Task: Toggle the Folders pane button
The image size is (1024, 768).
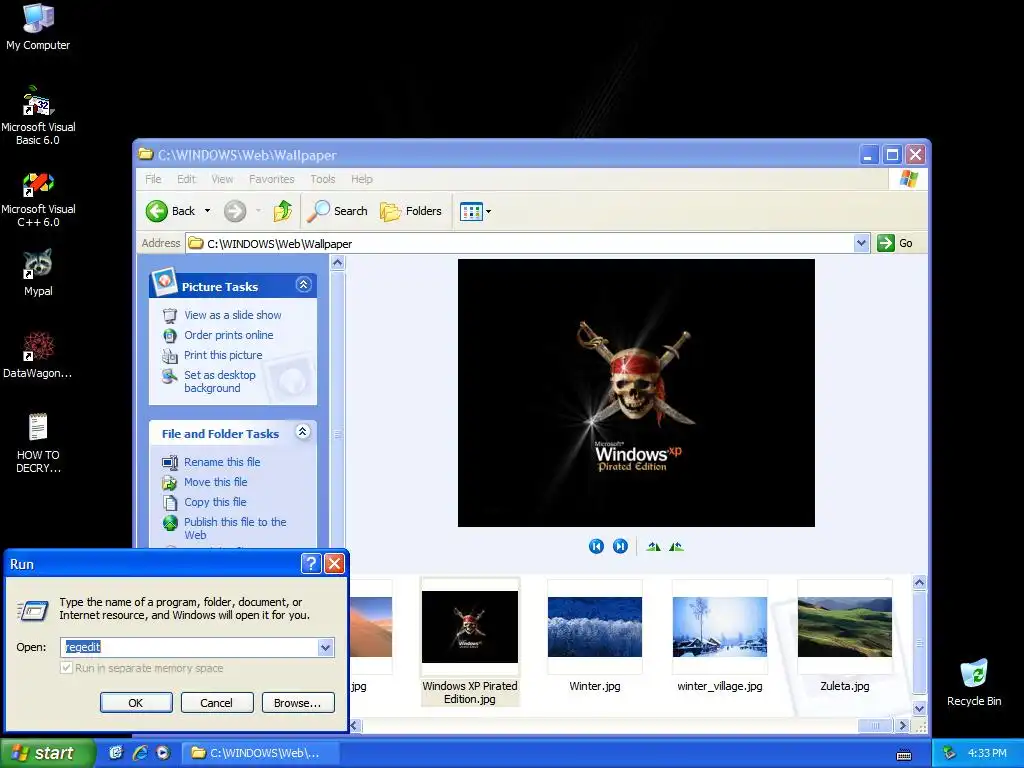Action: click(x=411, y=211)
